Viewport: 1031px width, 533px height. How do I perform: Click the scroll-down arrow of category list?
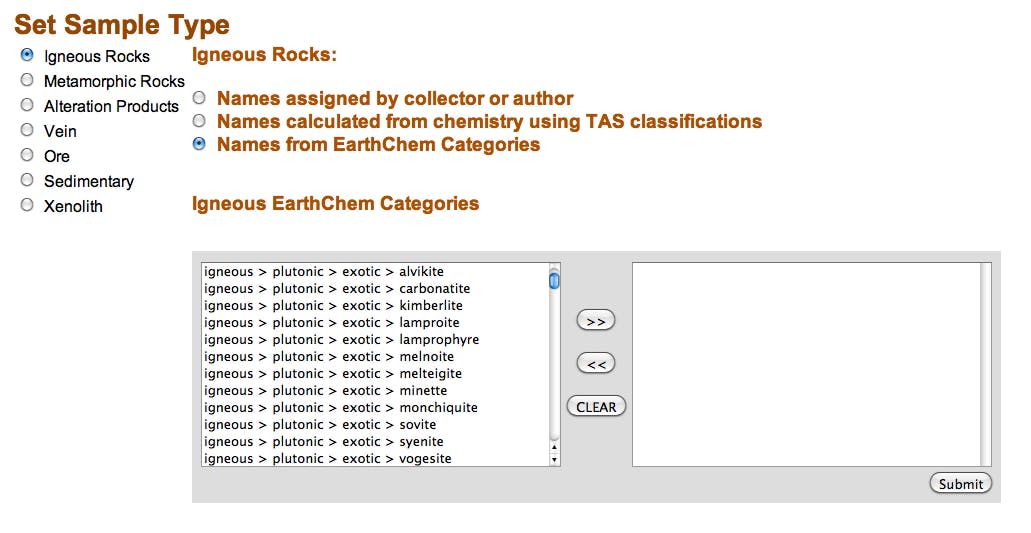554,459
